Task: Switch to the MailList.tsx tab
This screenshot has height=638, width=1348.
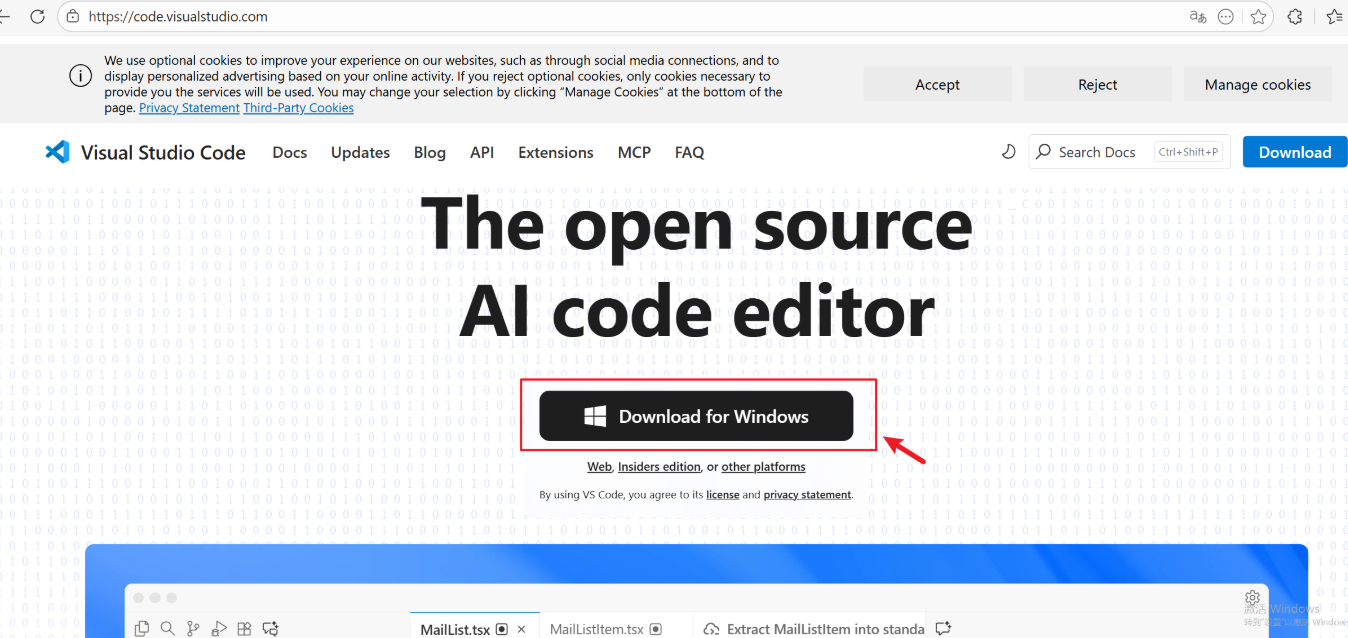Action: pyautogui.click(x=474, y=626)
